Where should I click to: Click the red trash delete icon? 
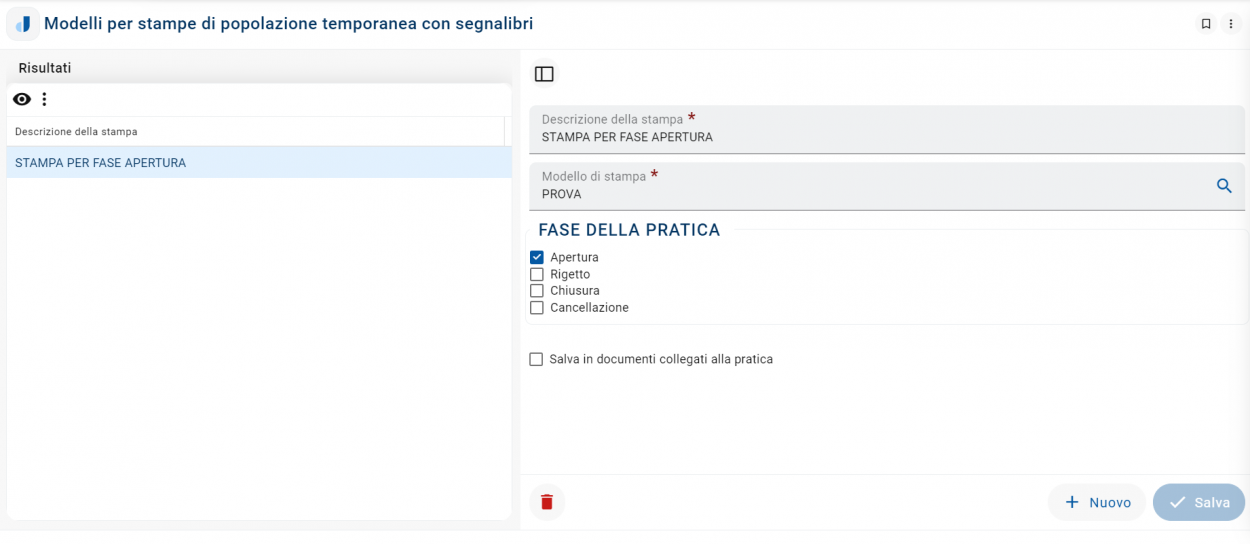tap(547, 502)
